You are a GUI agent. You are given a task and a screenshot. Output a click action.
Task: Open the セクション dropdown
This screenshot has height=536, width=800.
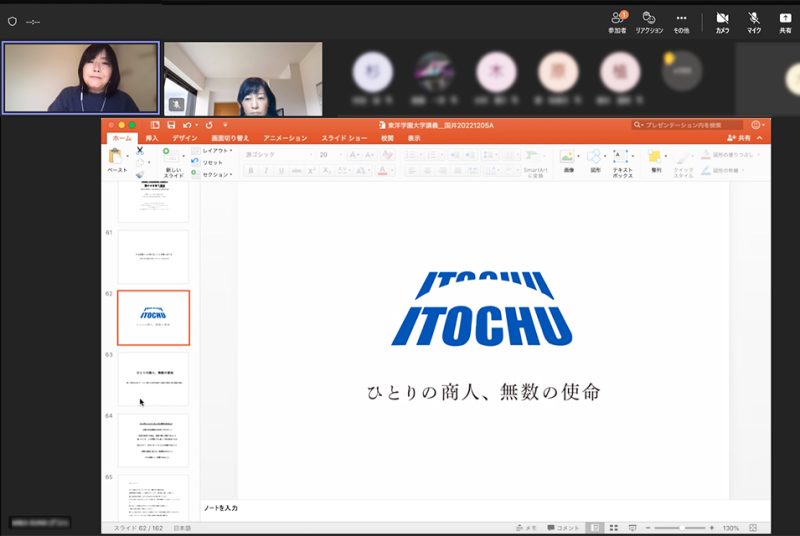point(213,174)
